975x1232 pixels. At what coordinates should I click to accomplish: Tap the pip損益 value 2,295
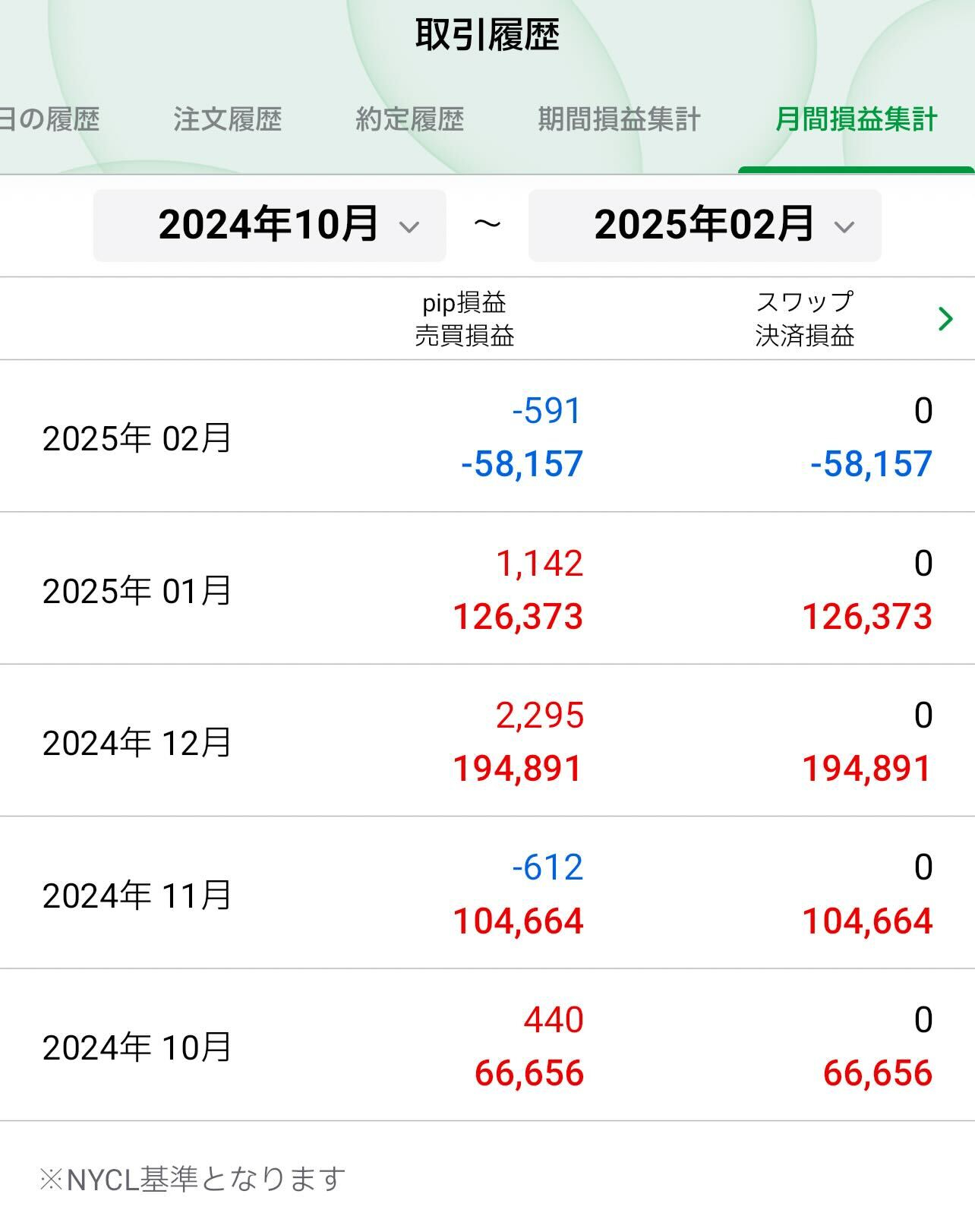point(539,716)
